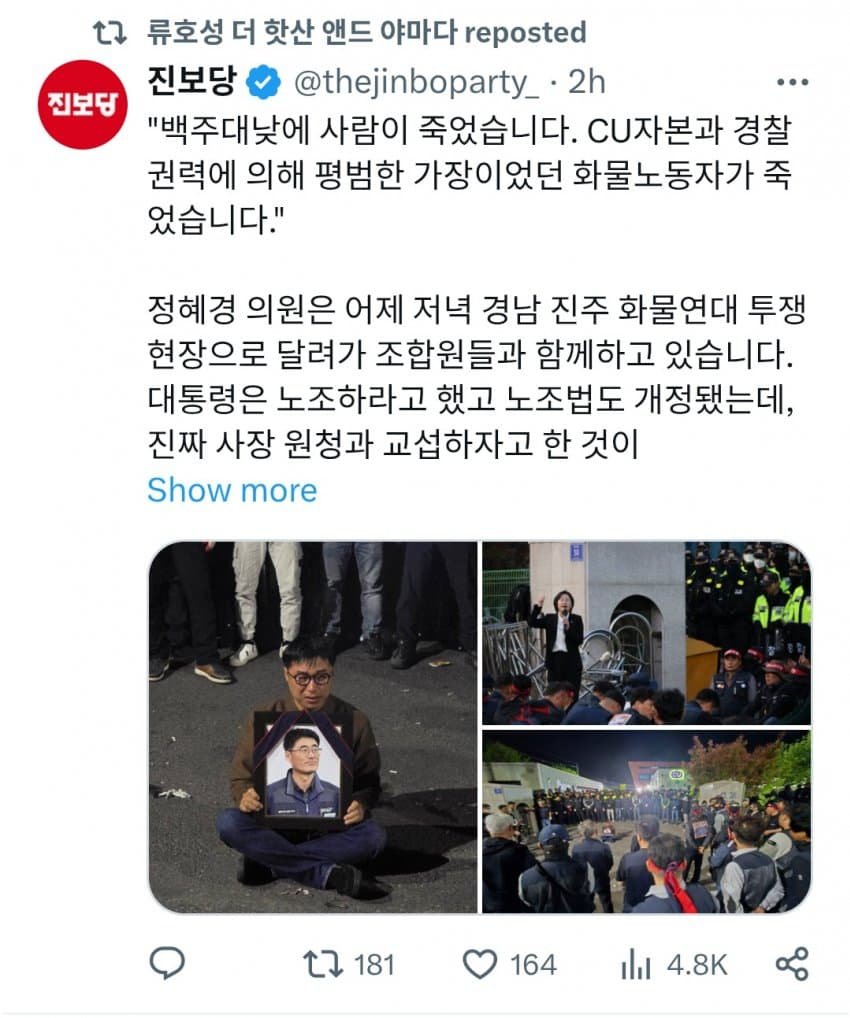Open view analytics bar chart icon

point(635,964)
